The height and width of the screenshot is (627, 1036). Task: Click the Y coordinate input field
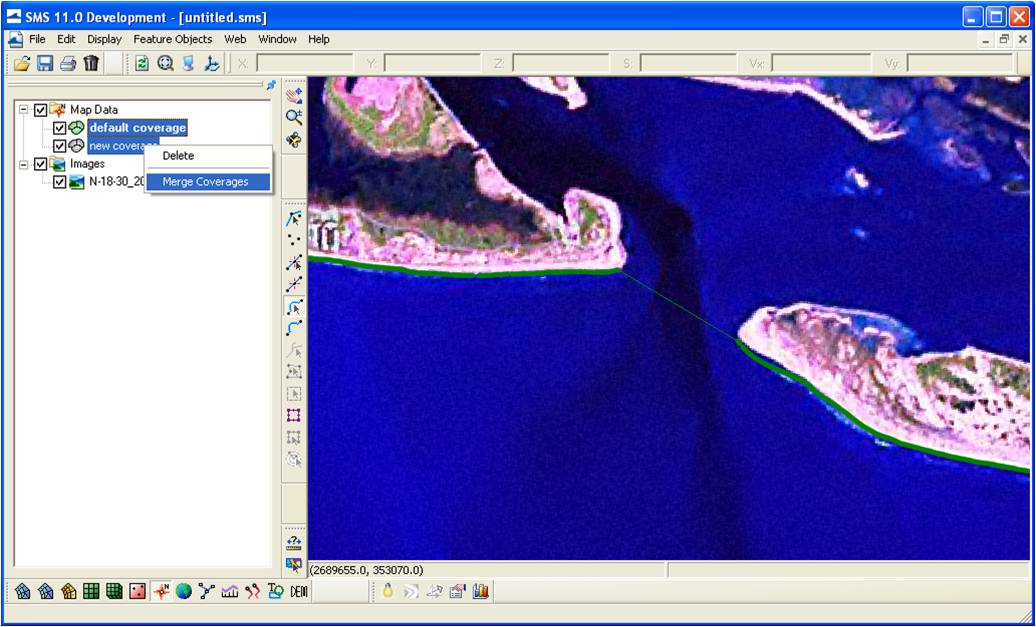tap(432, 63)
